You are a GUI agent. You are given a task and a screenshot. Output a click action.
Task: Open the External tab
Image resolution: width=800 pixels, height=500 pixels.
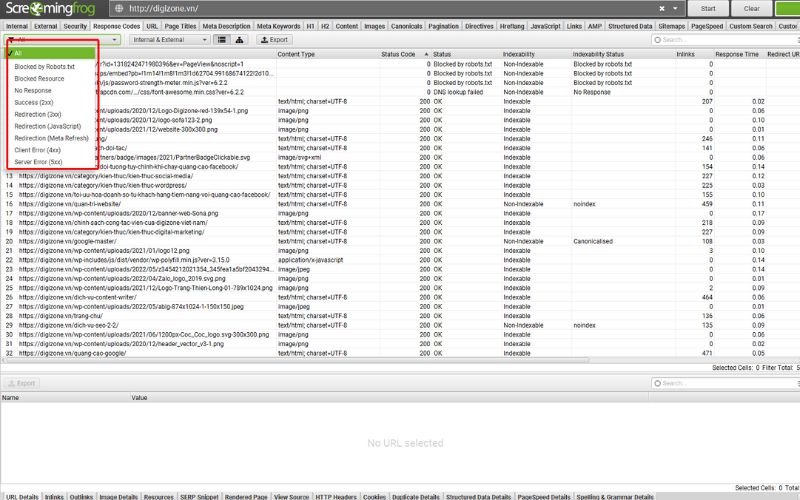[45, 26]
